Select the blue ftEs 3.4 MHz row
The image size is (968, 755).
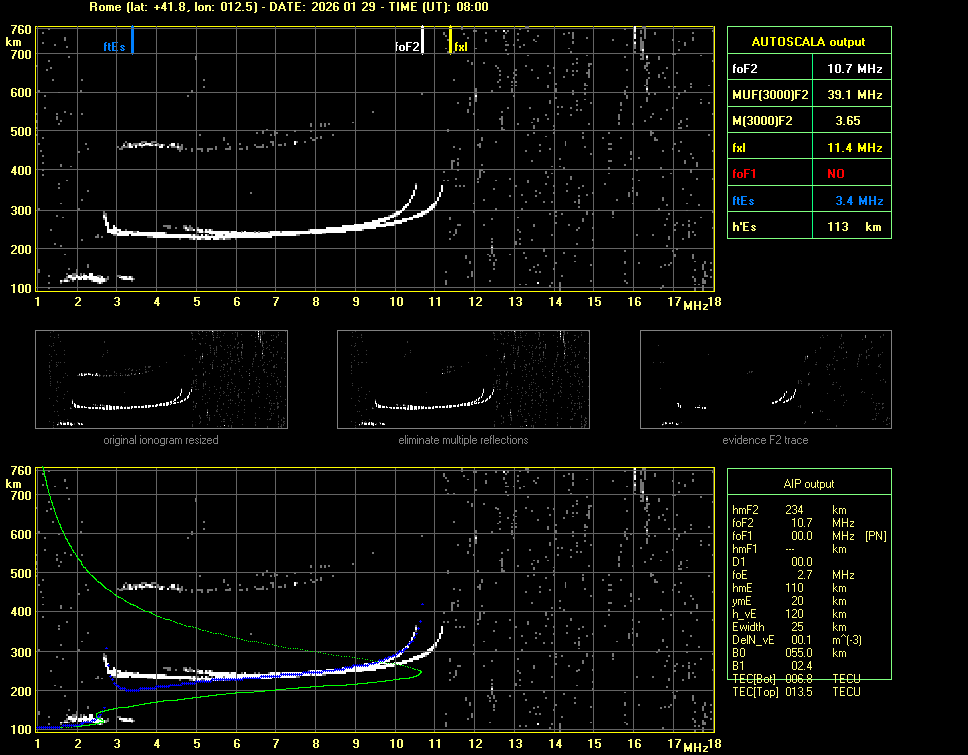click(808, 201)
